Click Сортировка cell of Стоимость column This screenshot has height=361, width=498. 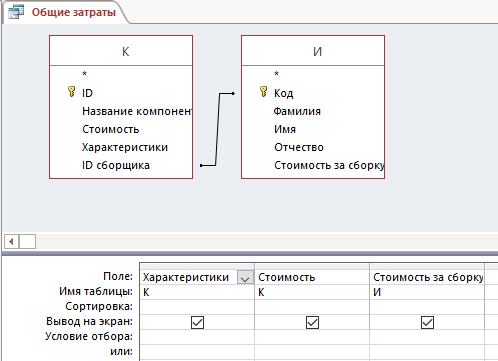tap(312, 307)
